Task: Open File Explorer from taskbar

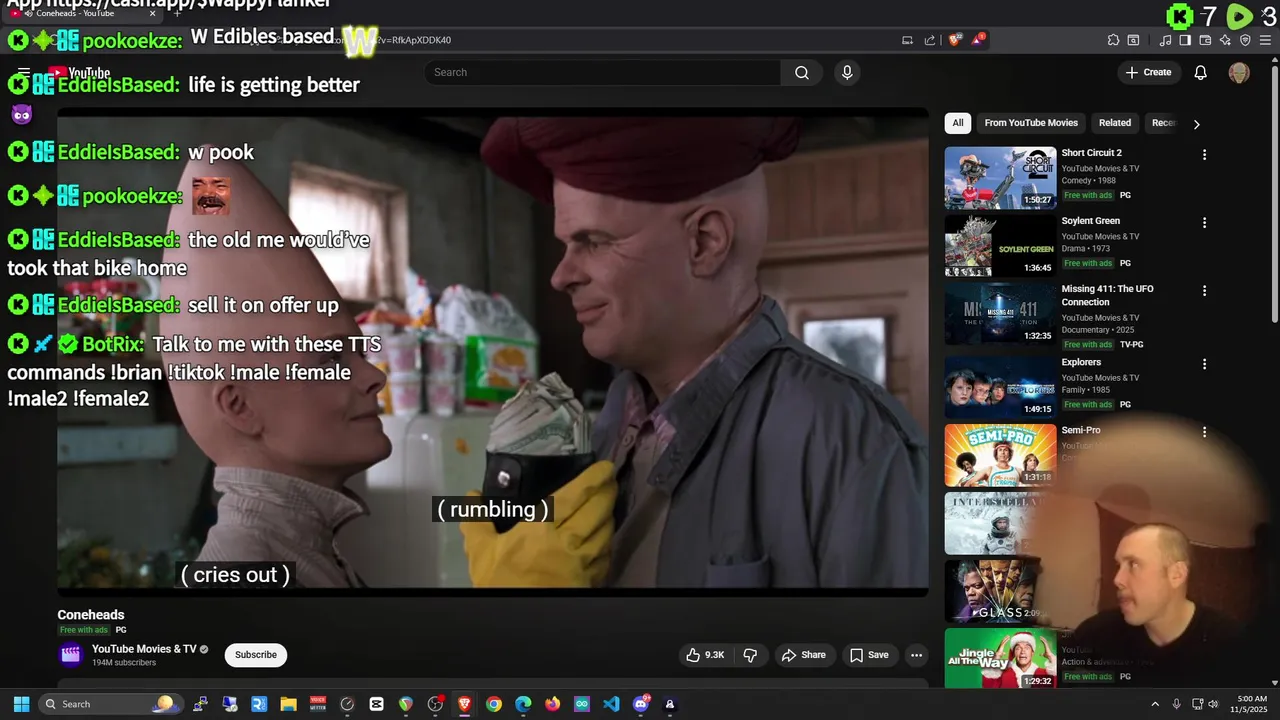Action: point(288,704)
